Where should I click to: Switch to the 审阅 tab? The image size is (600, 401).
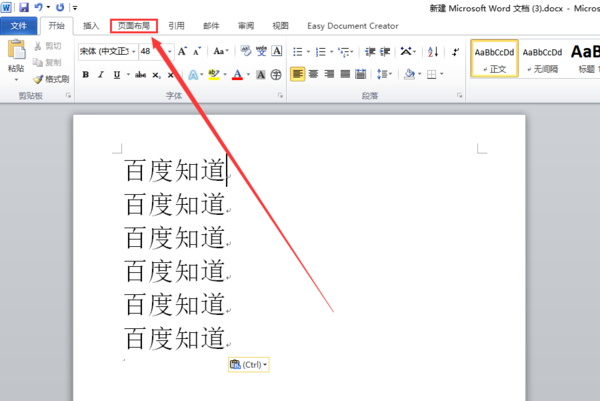[x=246, y=26]
